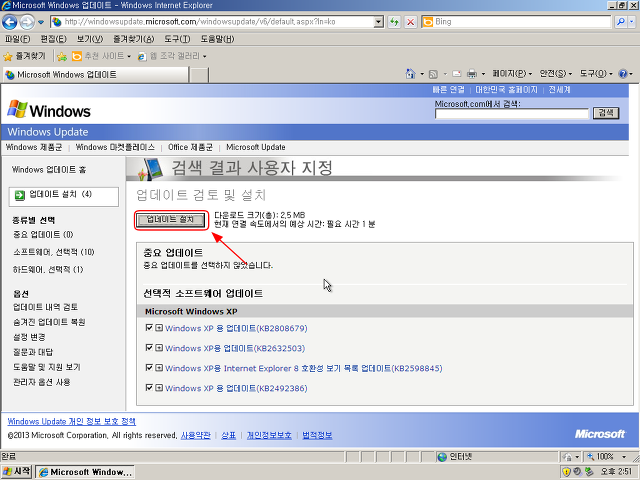Viewport: 640px width, 480px height.
Task: Click the Print icon
Action: click(x=472, y=74)
